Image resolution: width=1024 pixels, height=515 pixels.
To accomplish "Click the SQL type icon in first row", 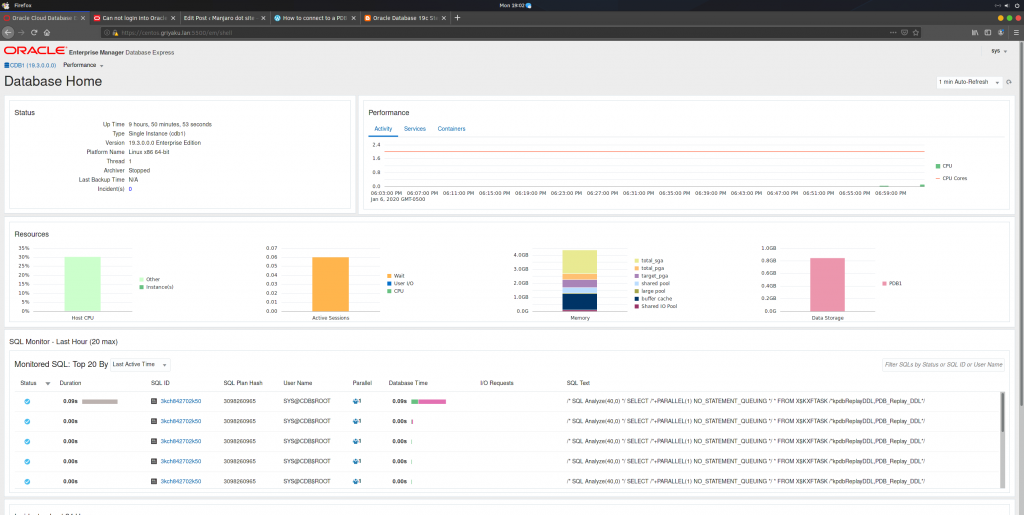I will click(x=154, y=401).
